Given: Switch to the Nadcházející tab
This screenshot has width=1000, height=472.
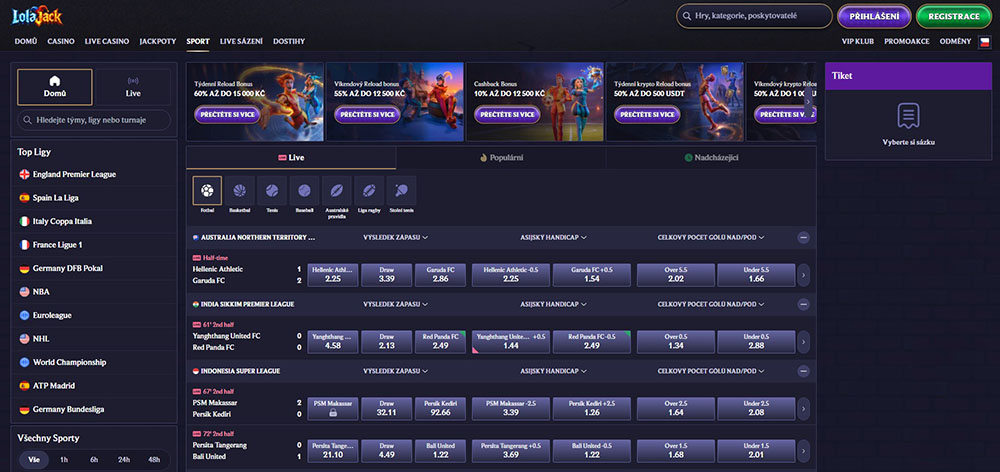Looking at the screenshot, I should point(711,158).
